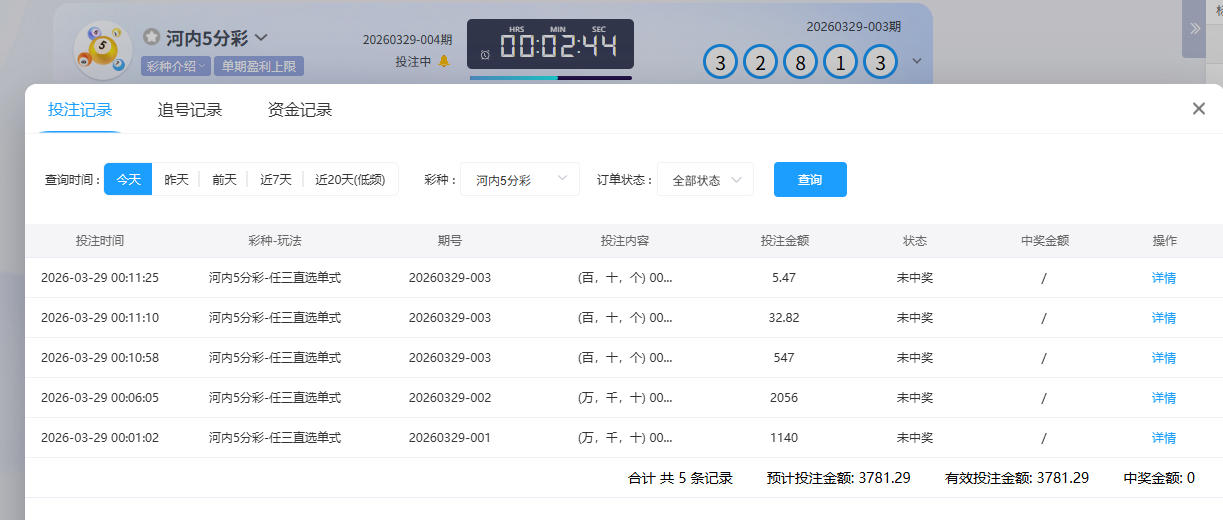This screenshot has height=520, width=1223.
Task: Open the 彩种 dropdown showing 河内5分彩
Action: tap(519, 180)
